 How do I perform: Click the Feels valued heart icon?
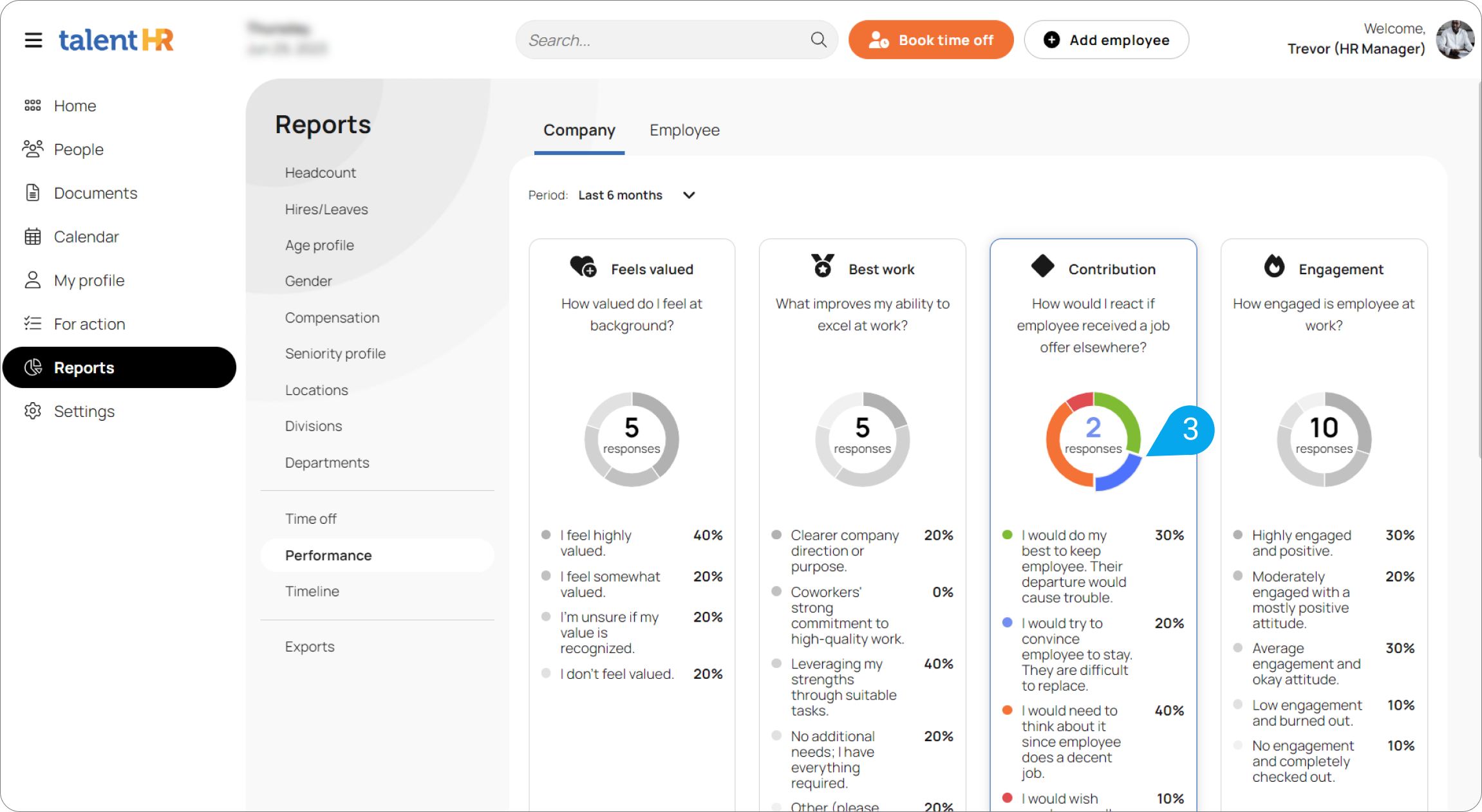tap(583, 266)
